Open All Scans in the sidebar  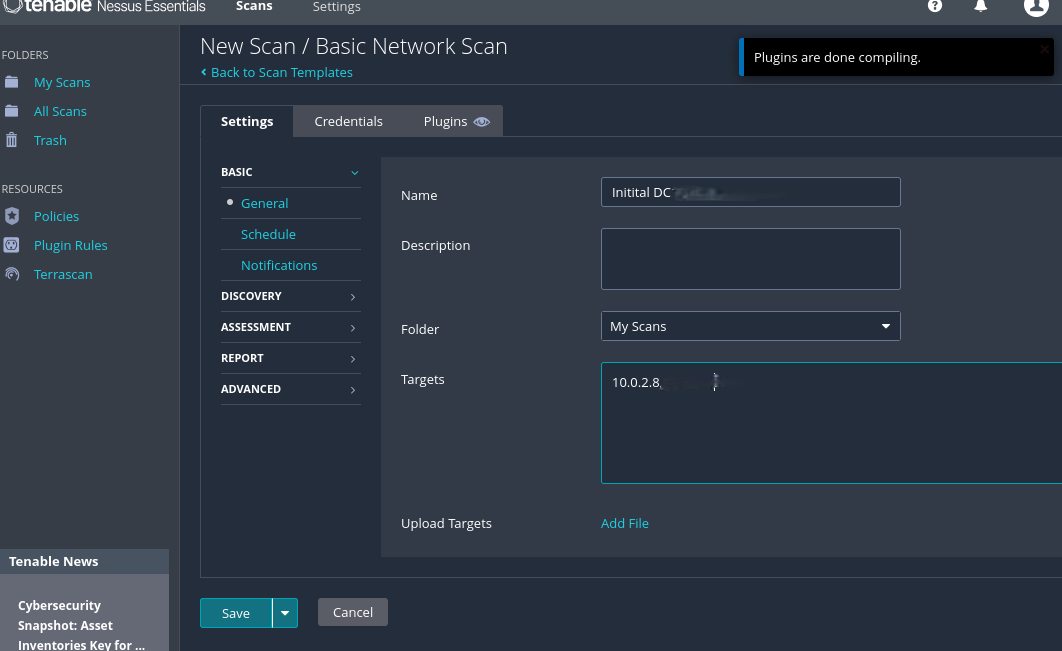(x=60, y=111)
